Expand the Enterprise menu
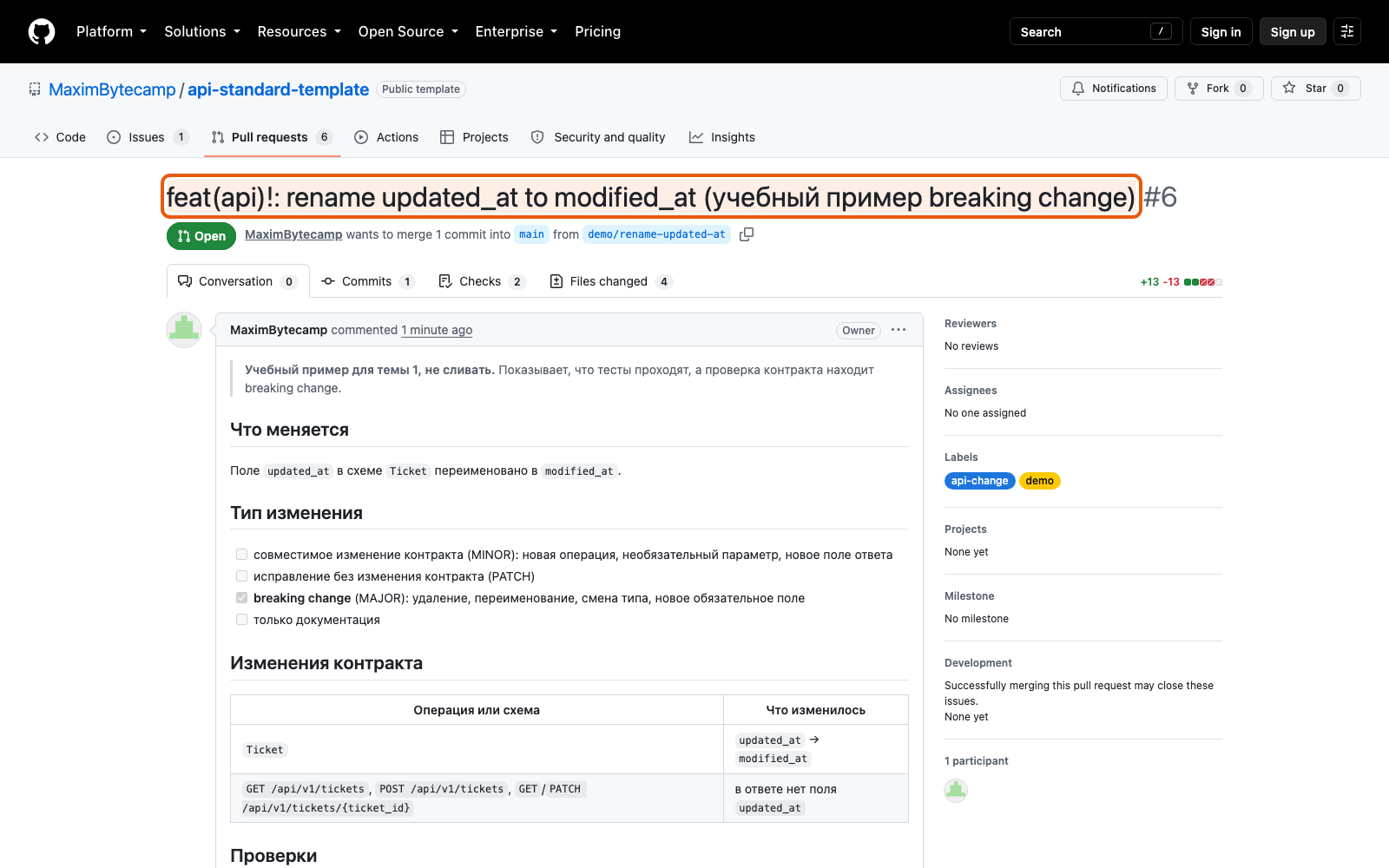 pyautogui.click(x=517, y=31)
